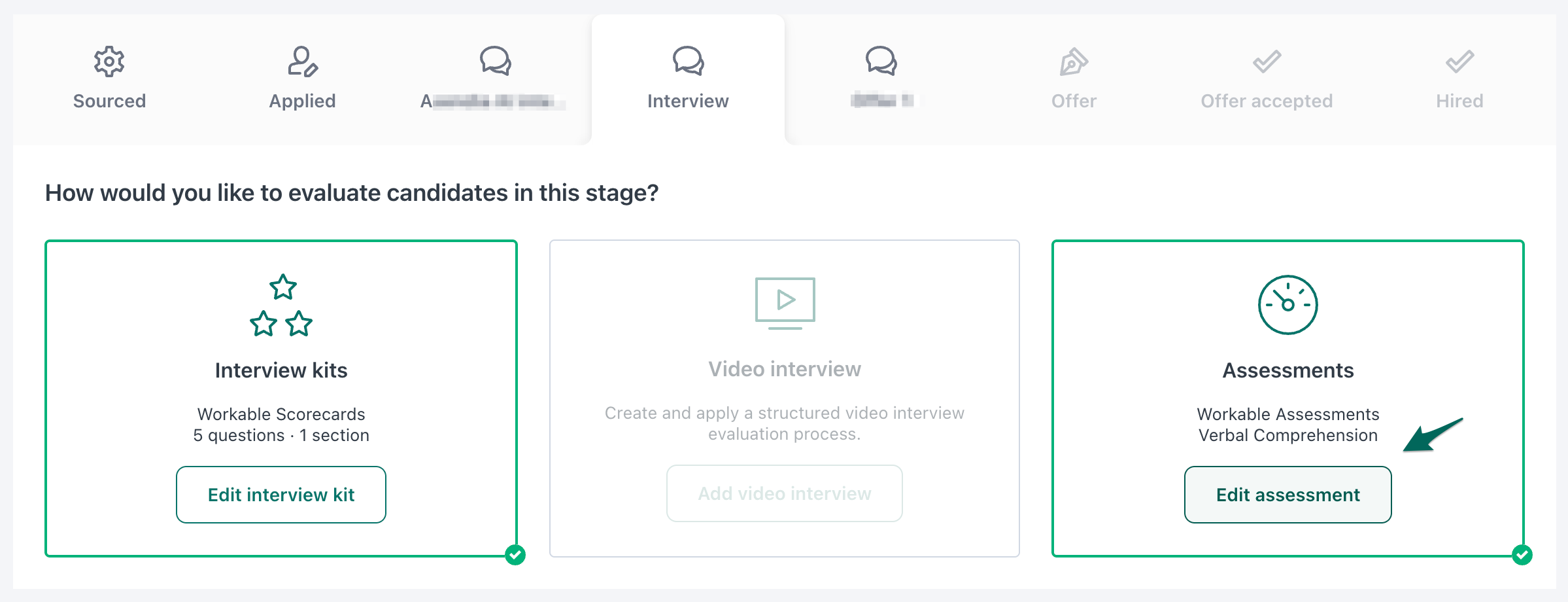Click the Offer accepted checkmark icon
The height and width of the screenshot is (602, 1568).
coord(1267,62)
